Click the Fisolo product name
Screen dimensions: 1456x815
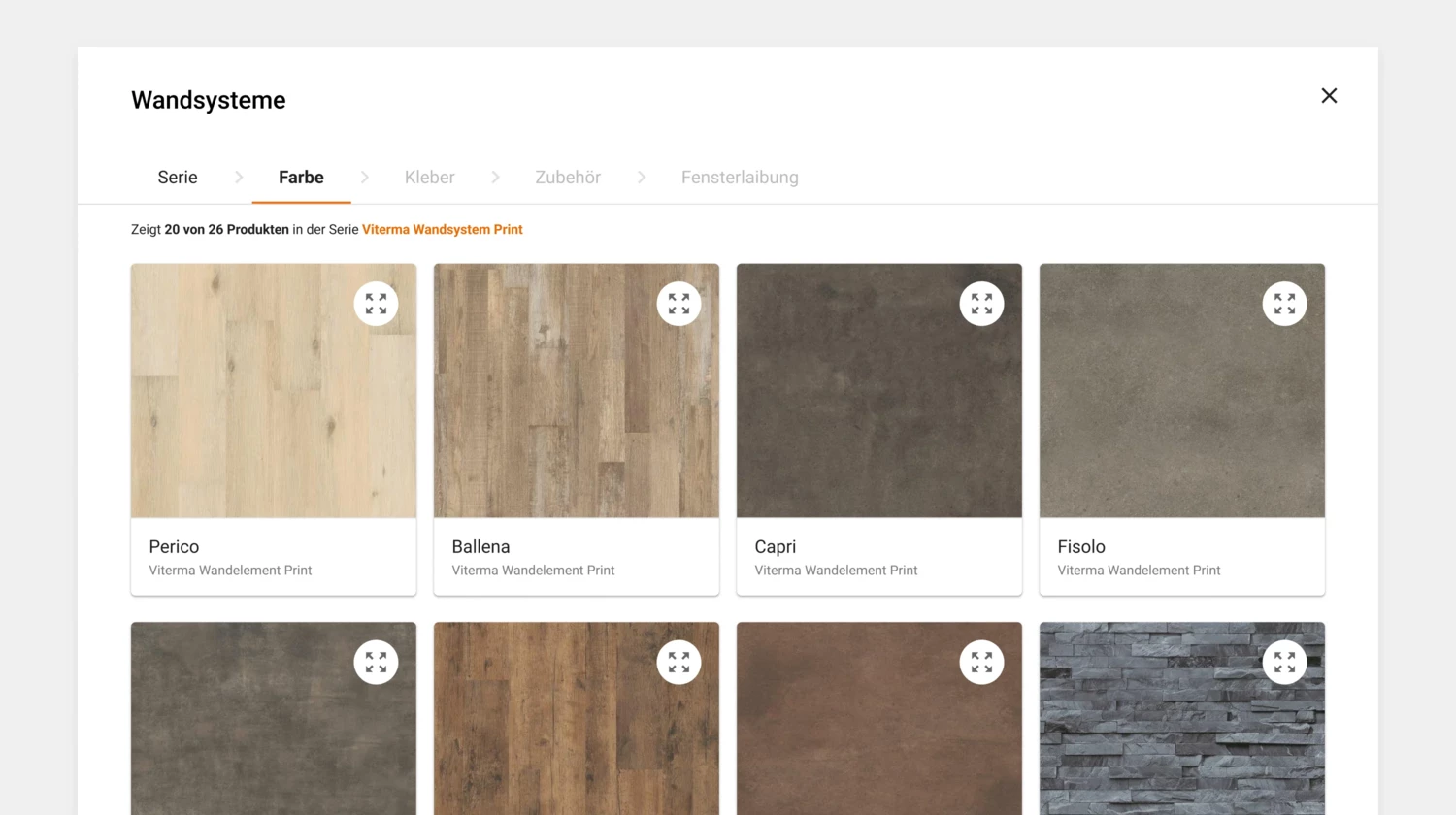tap(1081, 547)
